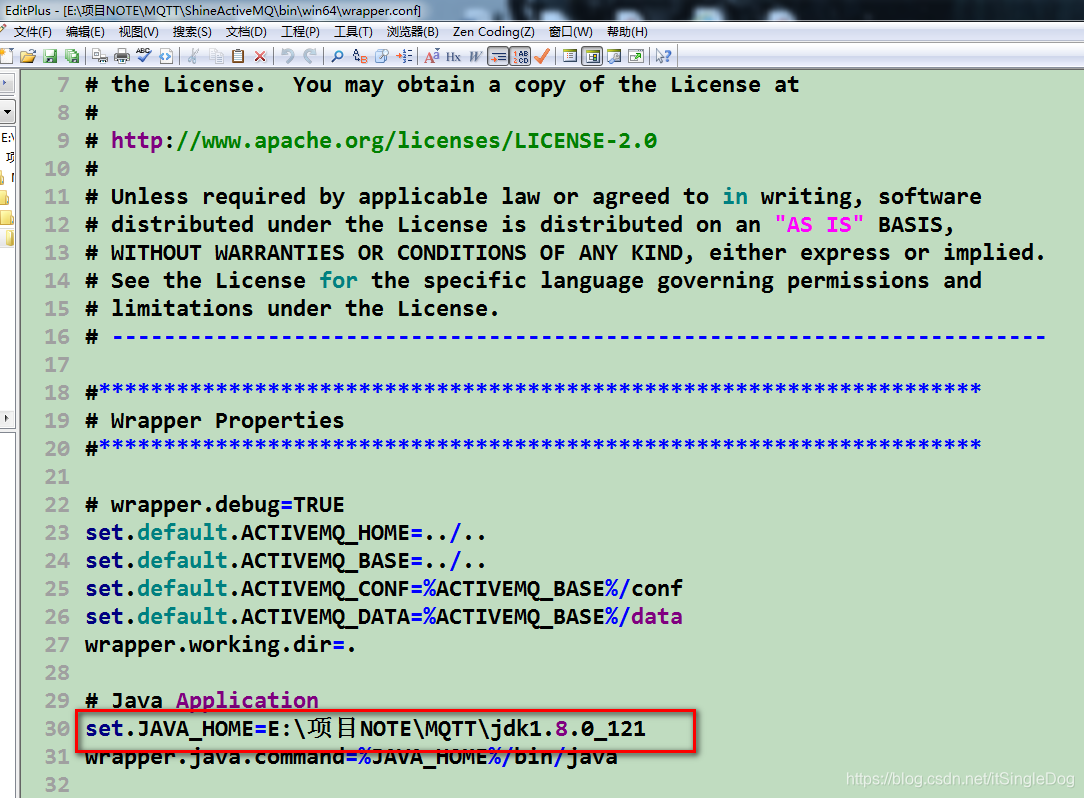Click '# Java Application' comment on line 29

tap(202, 700)
